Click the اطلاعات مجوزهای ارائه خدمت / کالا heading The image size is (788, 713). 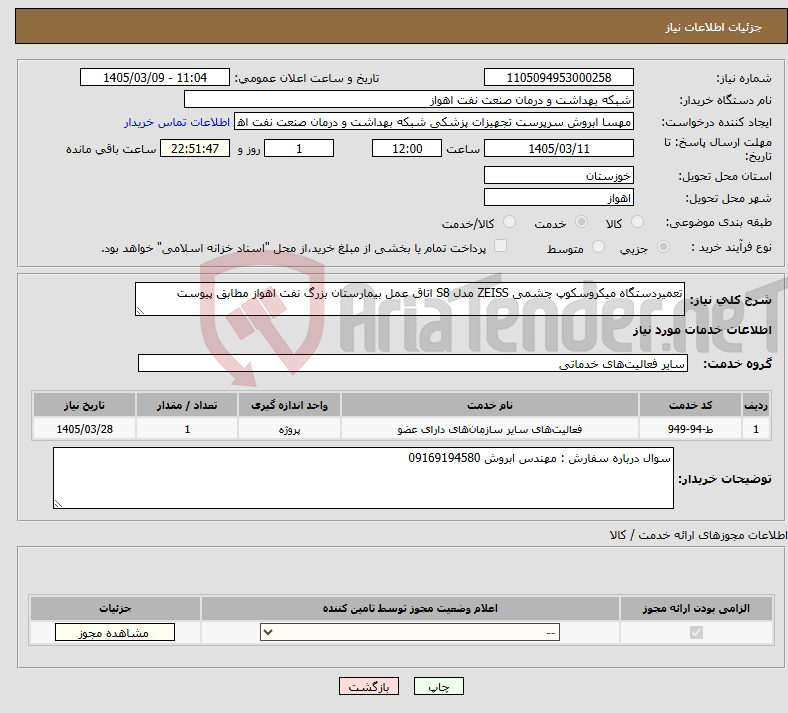pyautogui.click(x=698, y=535)
